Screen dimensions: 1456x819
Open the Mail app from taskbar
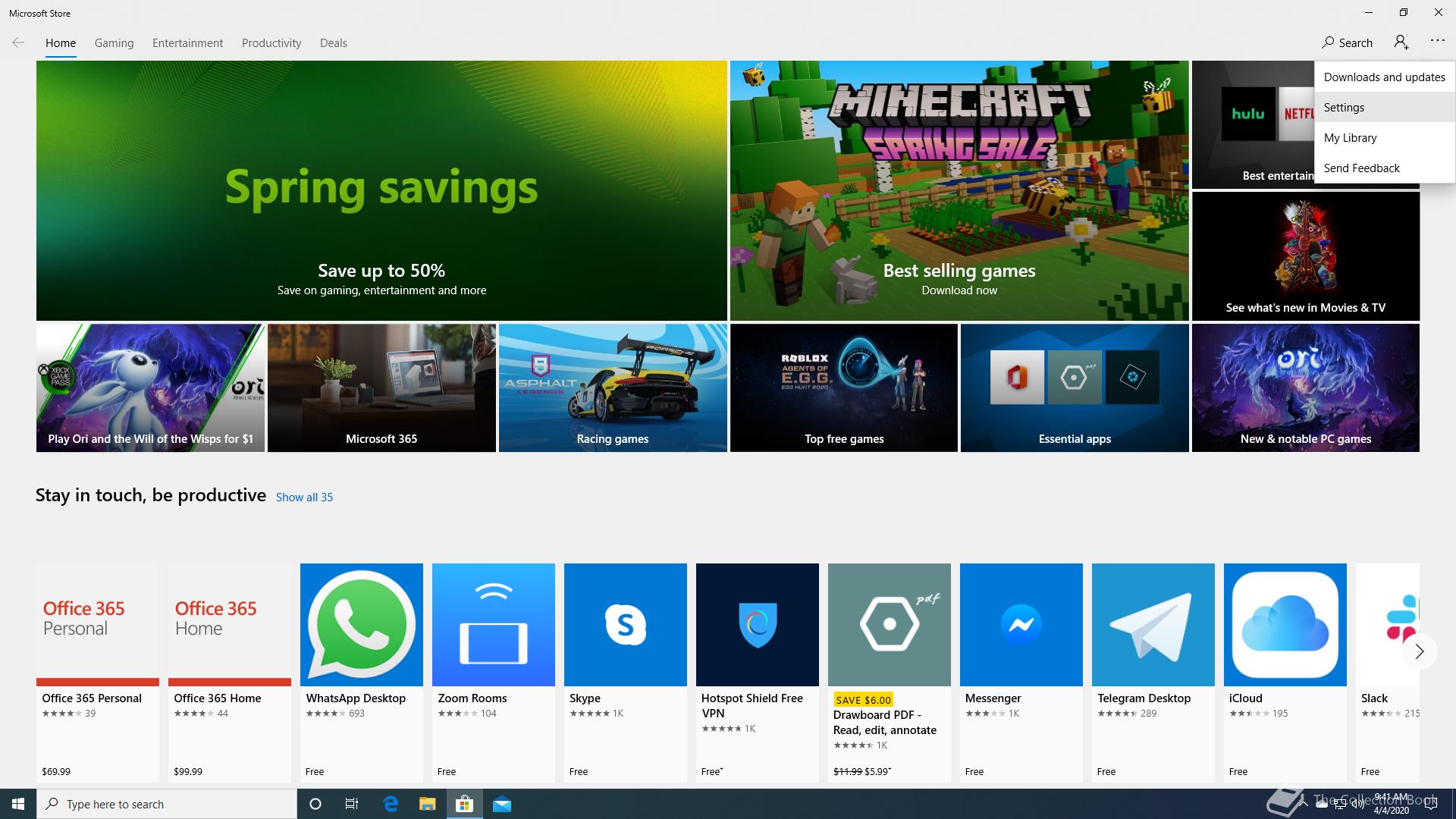coord(501,804)
